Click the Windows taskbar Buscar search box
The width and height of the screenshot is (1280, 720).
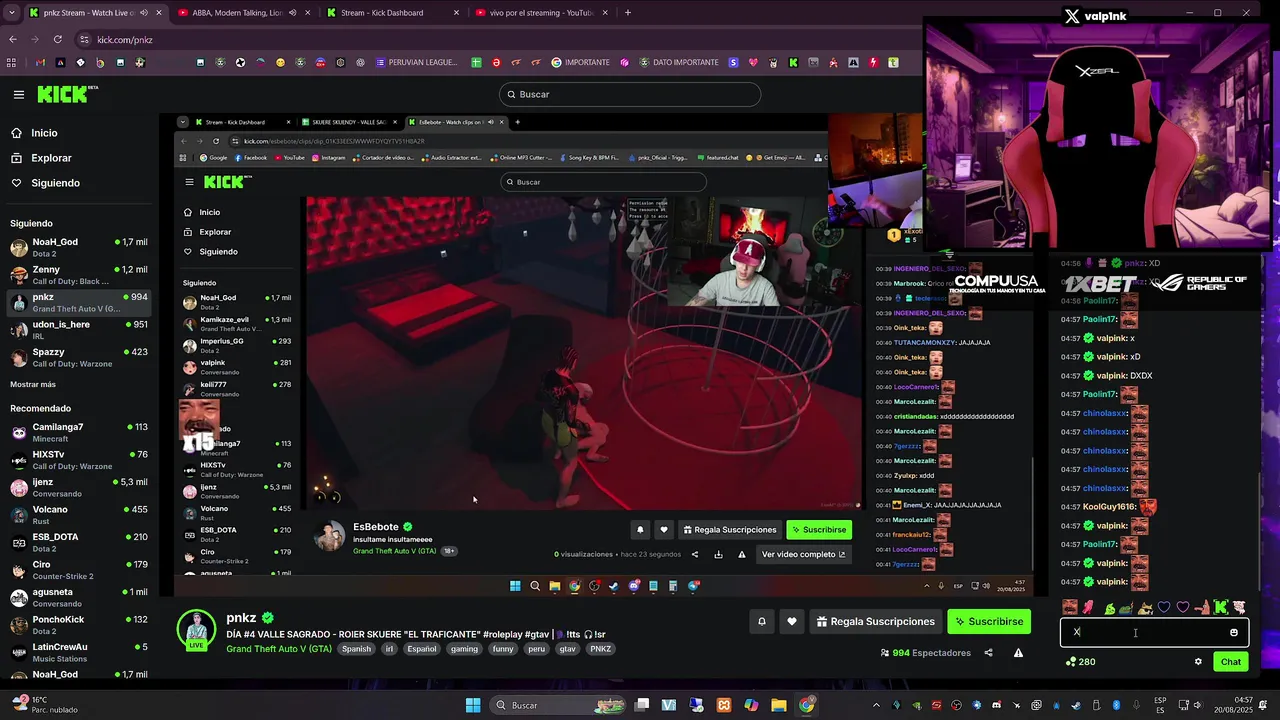(x=560, y=705)
